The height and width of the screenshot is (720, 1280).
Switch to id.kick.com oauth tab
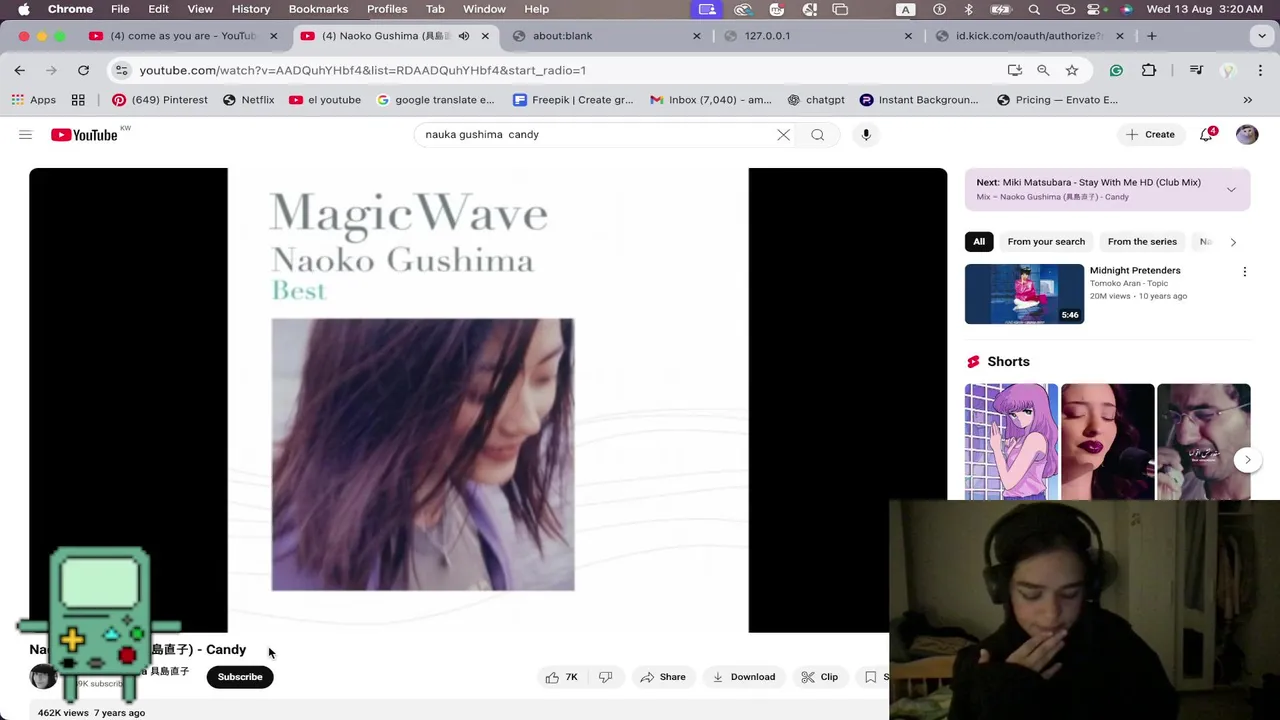1029,36
